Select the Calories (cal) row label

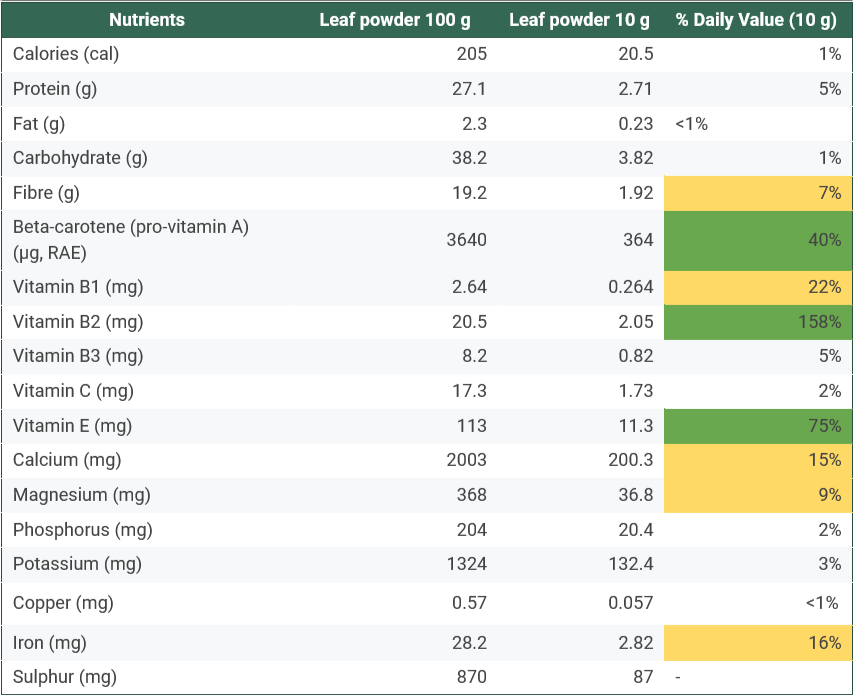66,54
